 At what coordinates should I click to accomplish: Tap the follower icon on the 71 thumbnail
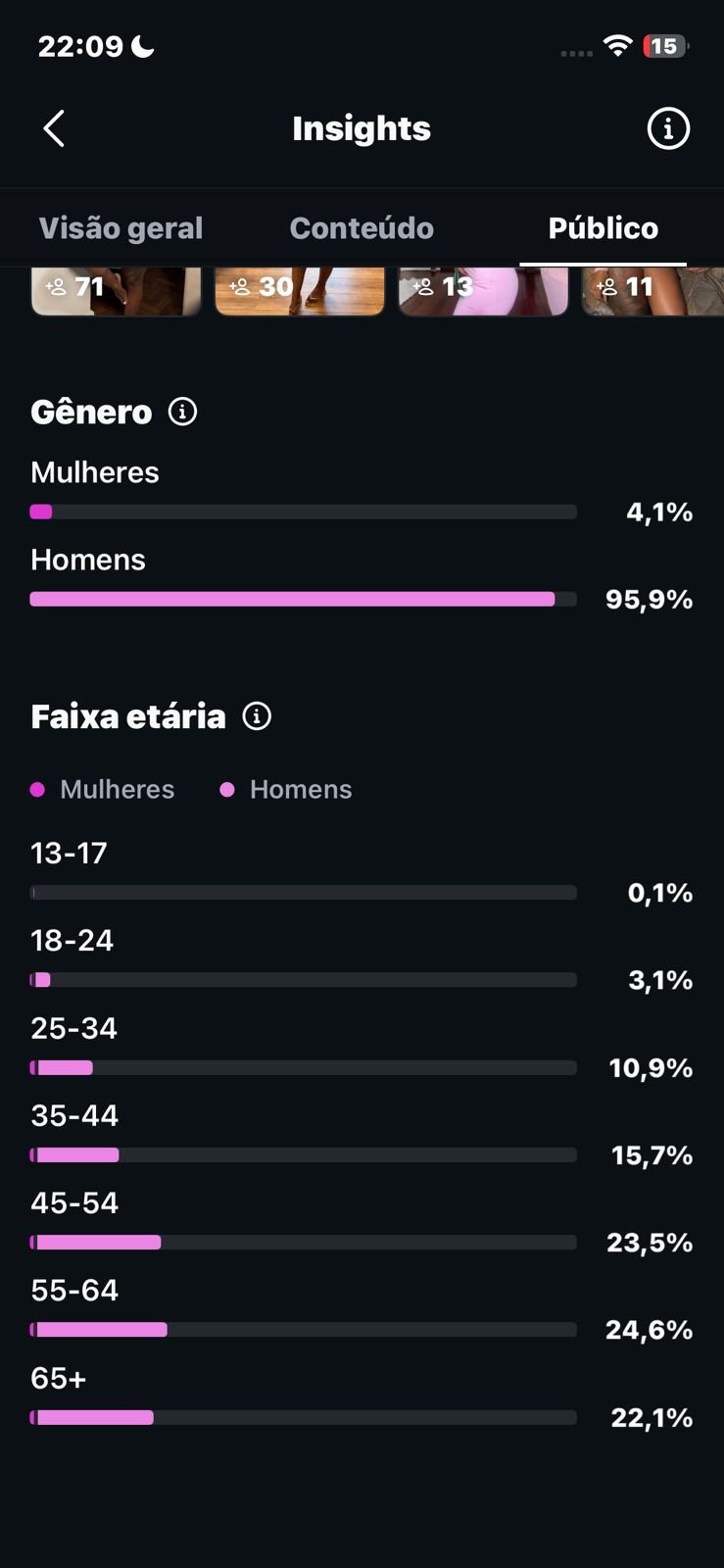point(56,286)
